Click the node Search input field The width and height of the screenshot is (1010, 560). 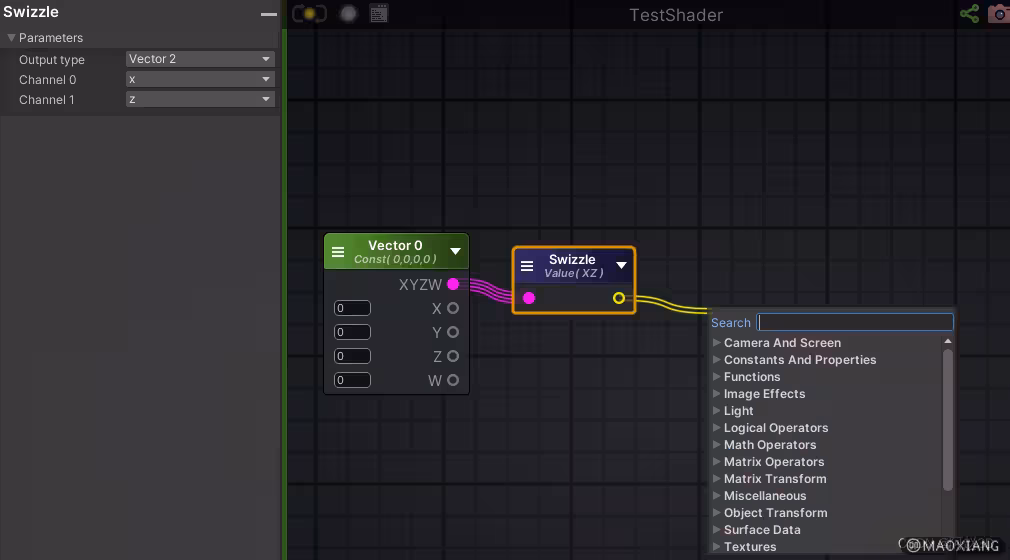click(x=855, y=322)
